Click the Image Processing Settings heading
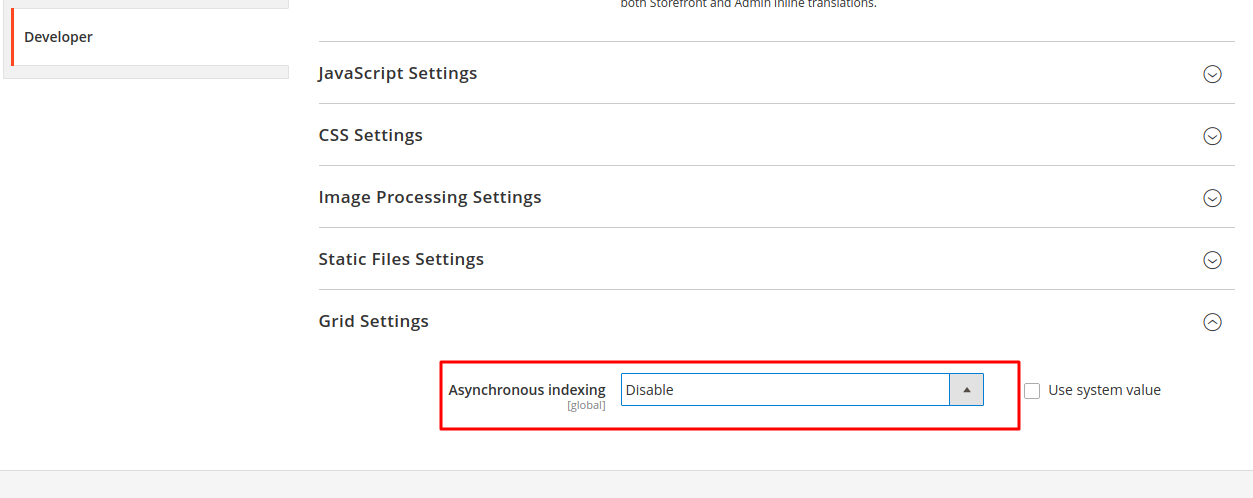 pyautogui.click(x=430, y=197)
